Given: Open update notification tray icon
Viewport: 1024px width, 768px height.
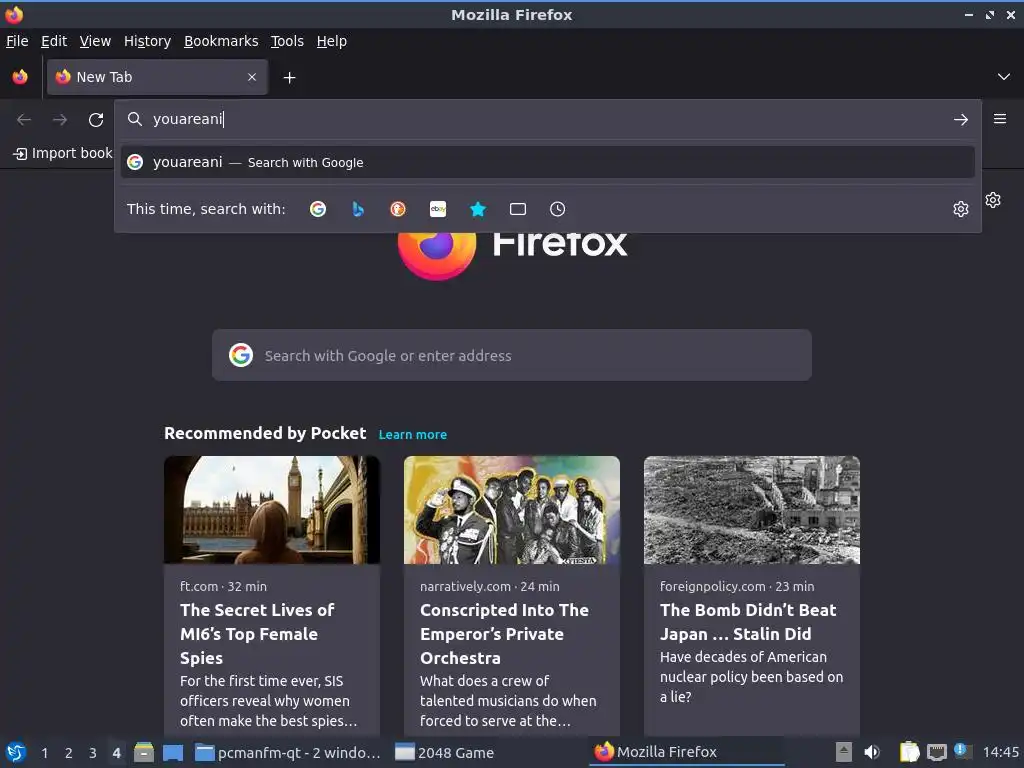Looking at the screenshot, I should point(962,751).
